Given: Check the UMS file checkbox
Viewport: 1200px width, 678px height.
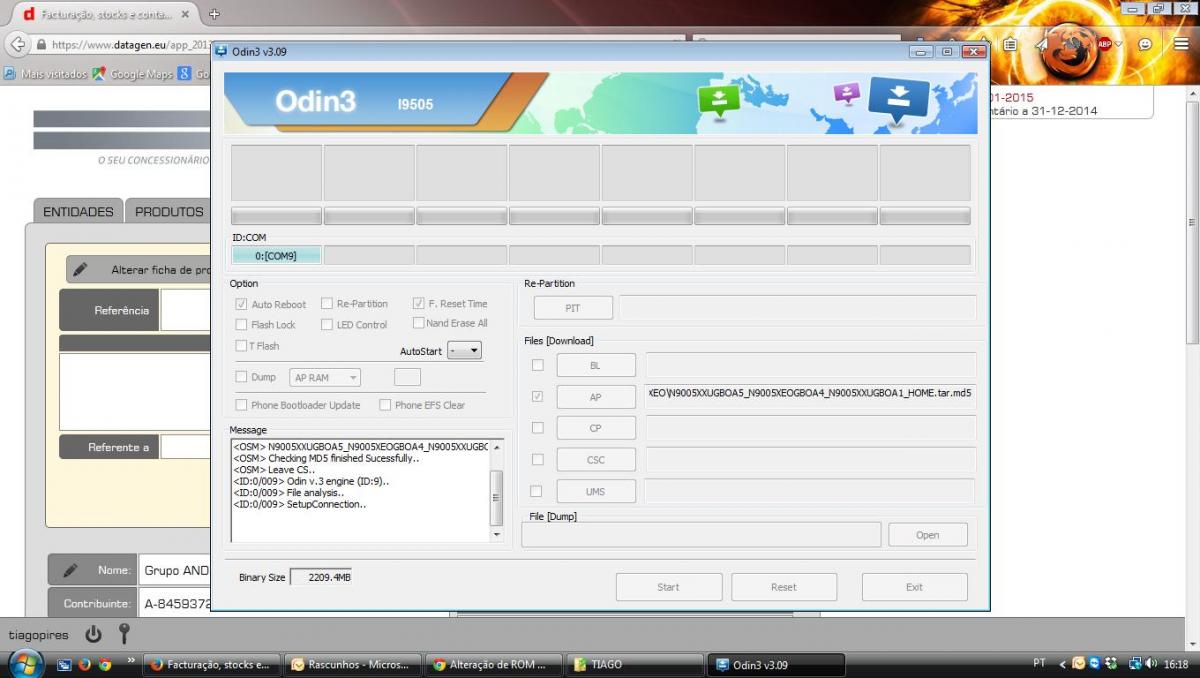Looking at the screenshot, I should pyautogui.click(x=537, y=491).
